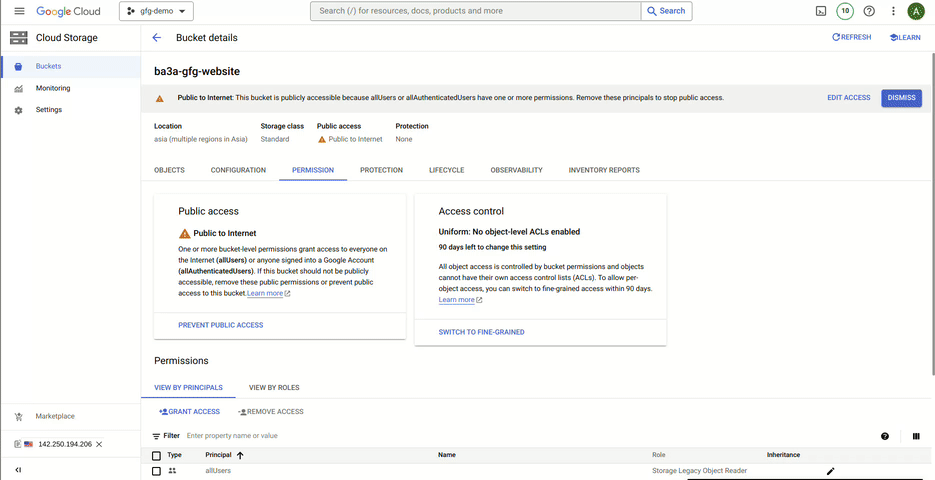Image resolution: width=935 pixels, height=480 pixels.
Task: Open the Learn panel
Action: pos(905,38)
